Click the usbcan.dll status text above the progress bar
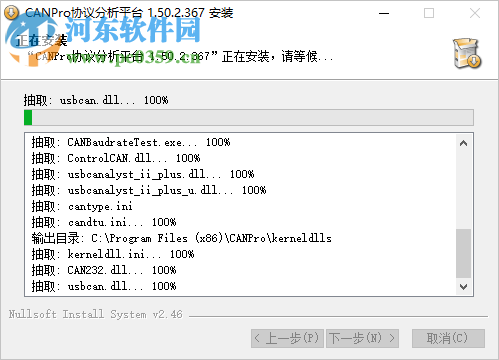Viewport: 499px width, 360px height. pyautogui.click(x=96, y=100)
